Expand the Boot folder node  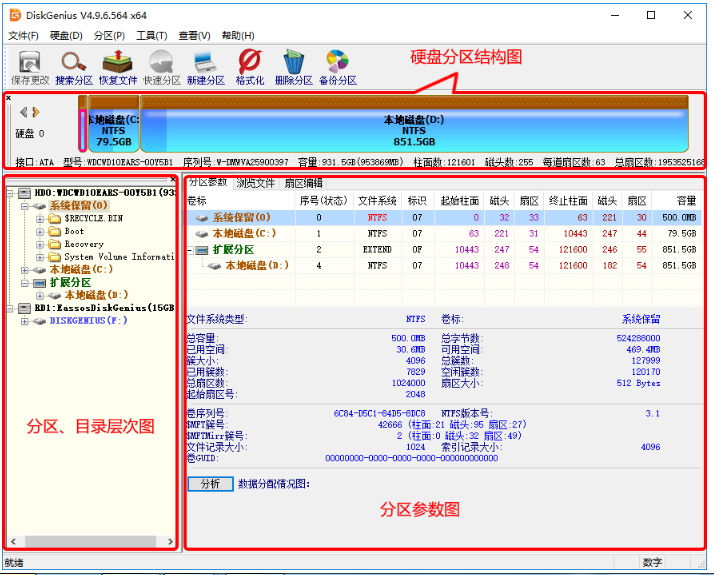[40, 231]
